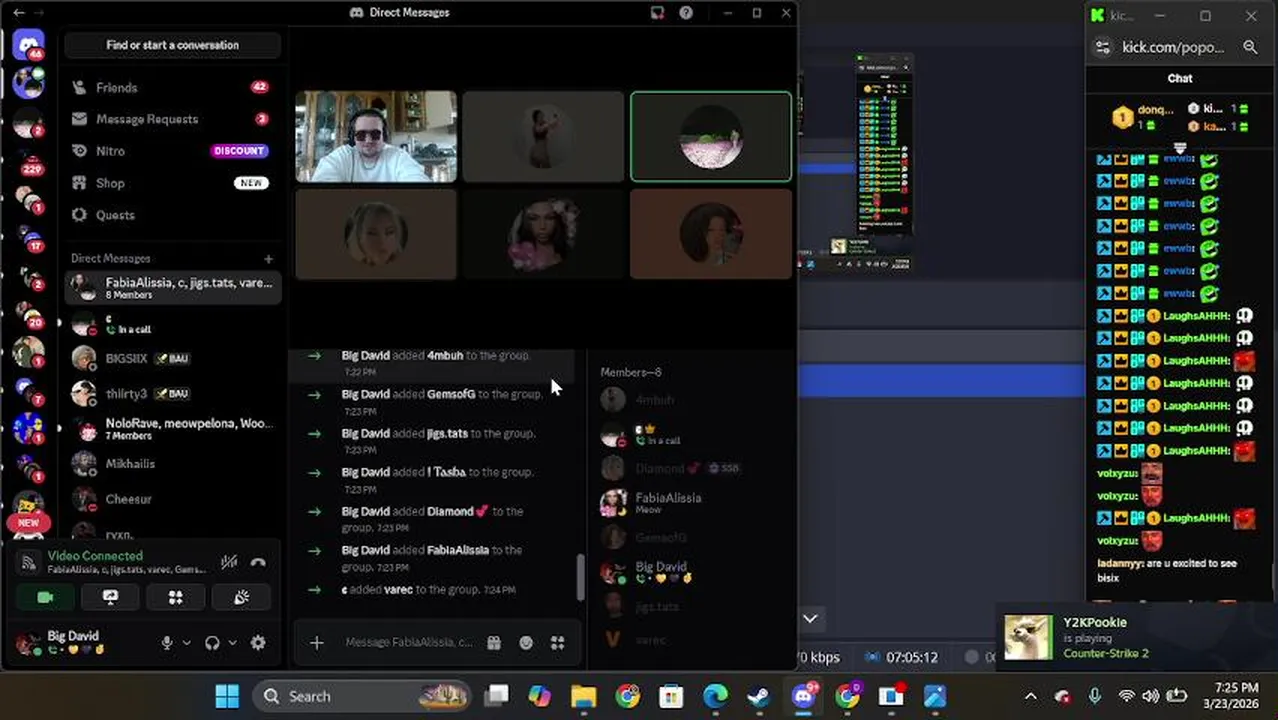The width and height of the screenshot is (1278, 720).
Task: Focus the Message FabiaAlissia text field
Action: coord(408,642)
